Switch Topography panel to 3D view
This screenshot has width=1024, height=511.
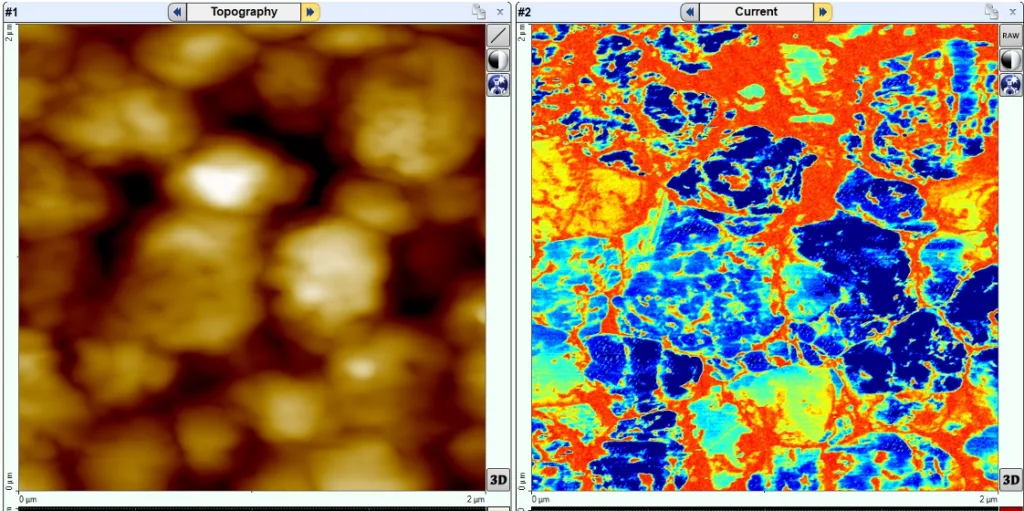[498, 480]
